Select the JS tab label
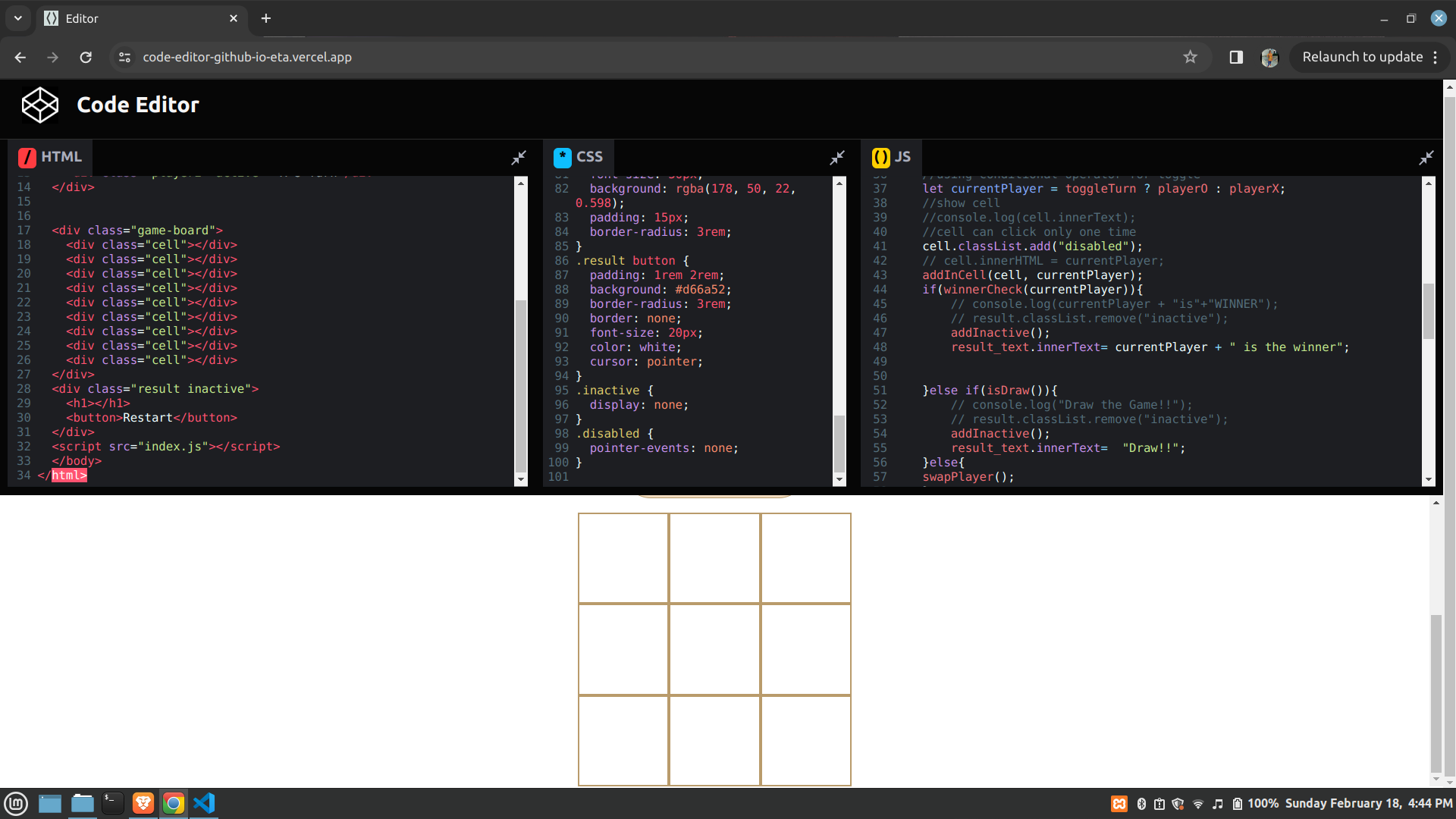Viewport: 1456px width, 819px height. tap(902, 156)
